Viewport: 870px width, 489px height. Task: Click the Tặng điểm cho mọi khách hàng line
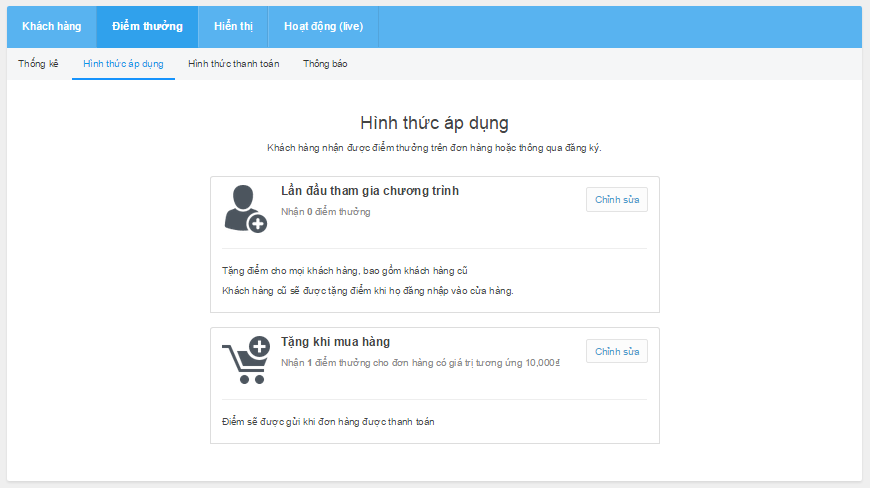tap(345, 271)
